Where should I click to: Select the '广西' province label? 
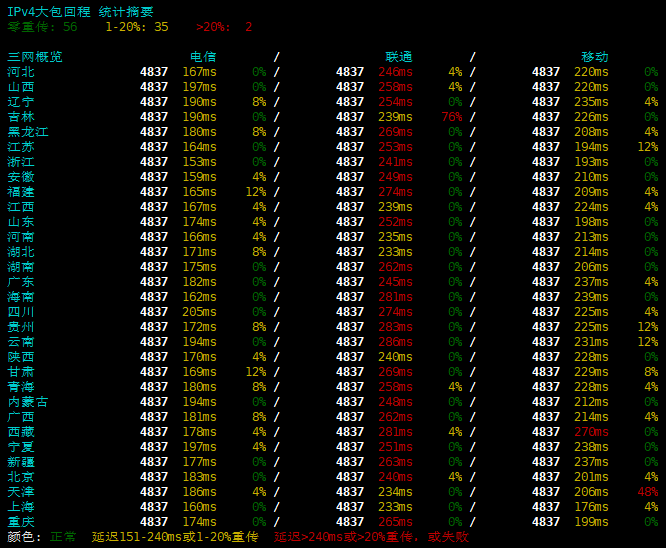coord(21,417)
